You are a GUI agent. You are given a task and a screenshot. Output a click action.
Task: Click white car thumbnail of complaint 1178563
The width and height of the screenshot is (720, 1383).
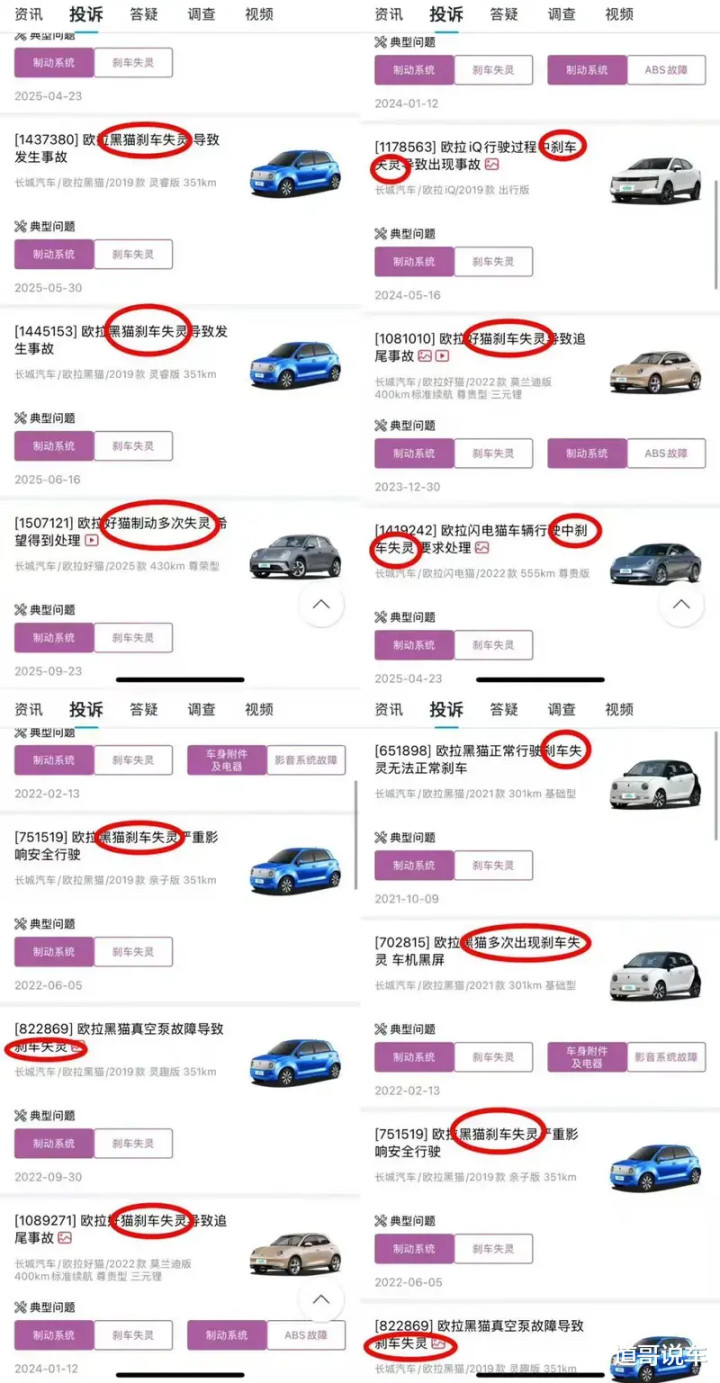click(x=655, y=180)
